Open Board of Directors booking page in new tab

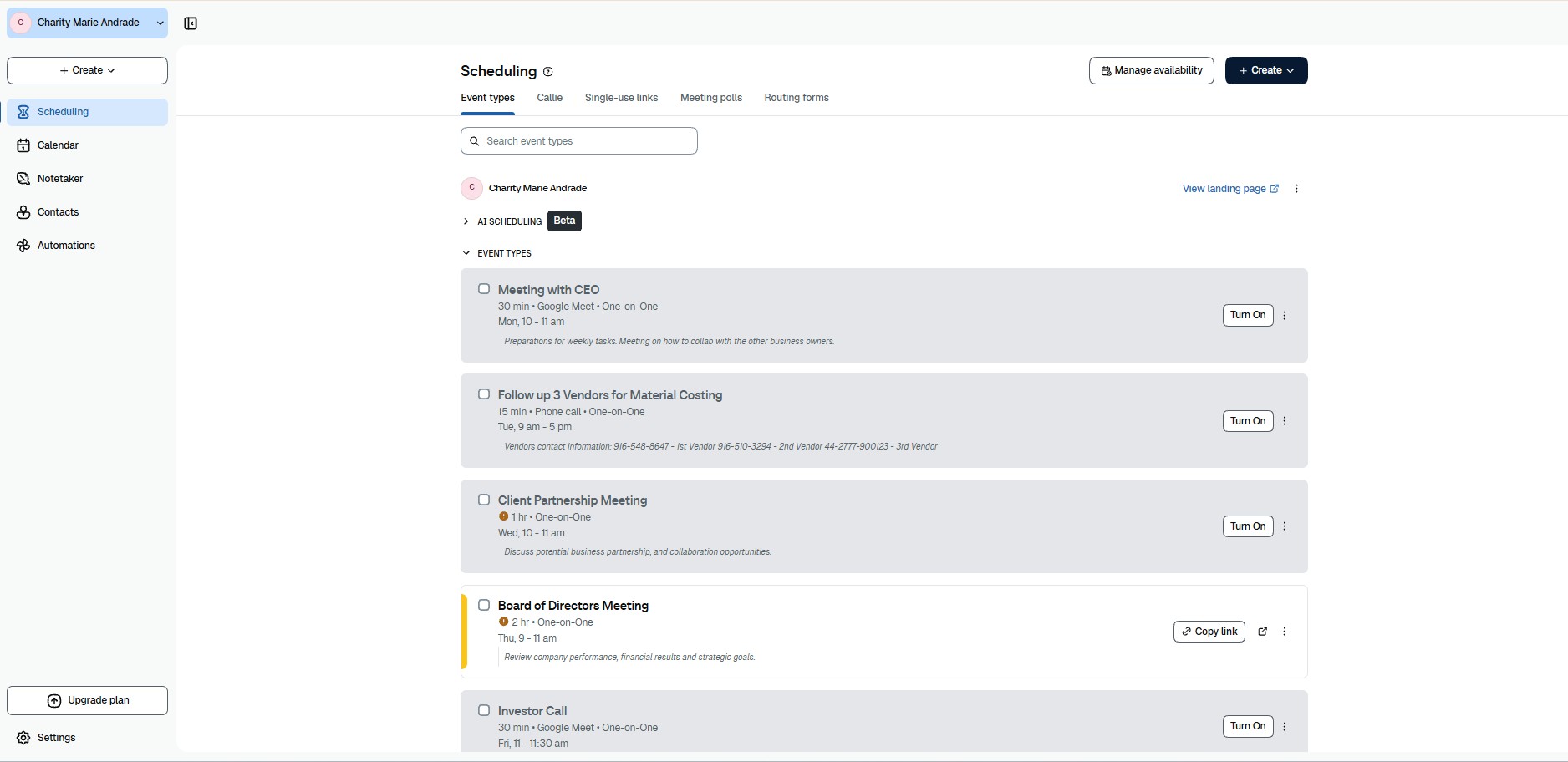pyautogui.click(x=1263, y=632)
